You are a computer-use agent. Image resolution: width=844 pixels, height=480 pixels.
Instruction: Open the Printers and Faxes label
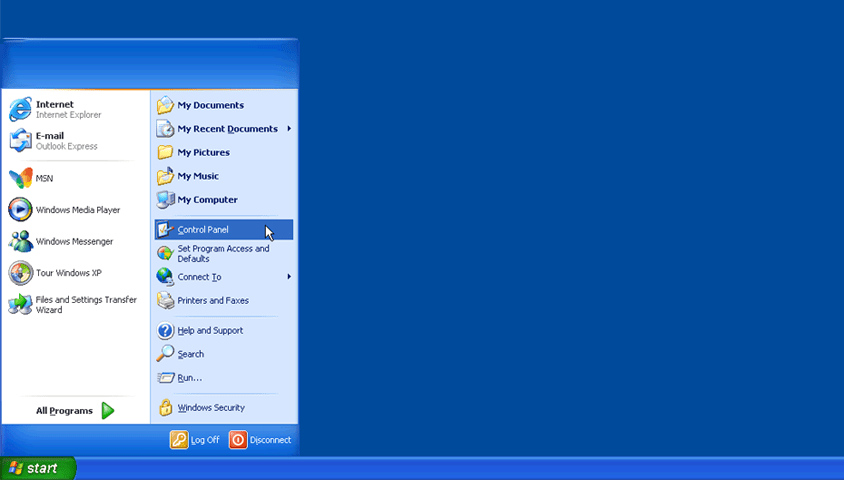213,300
